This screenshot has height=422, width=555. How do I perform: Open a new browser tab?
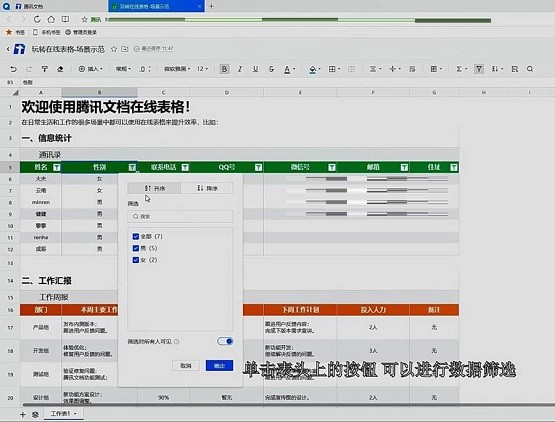(x=211, y=6)
